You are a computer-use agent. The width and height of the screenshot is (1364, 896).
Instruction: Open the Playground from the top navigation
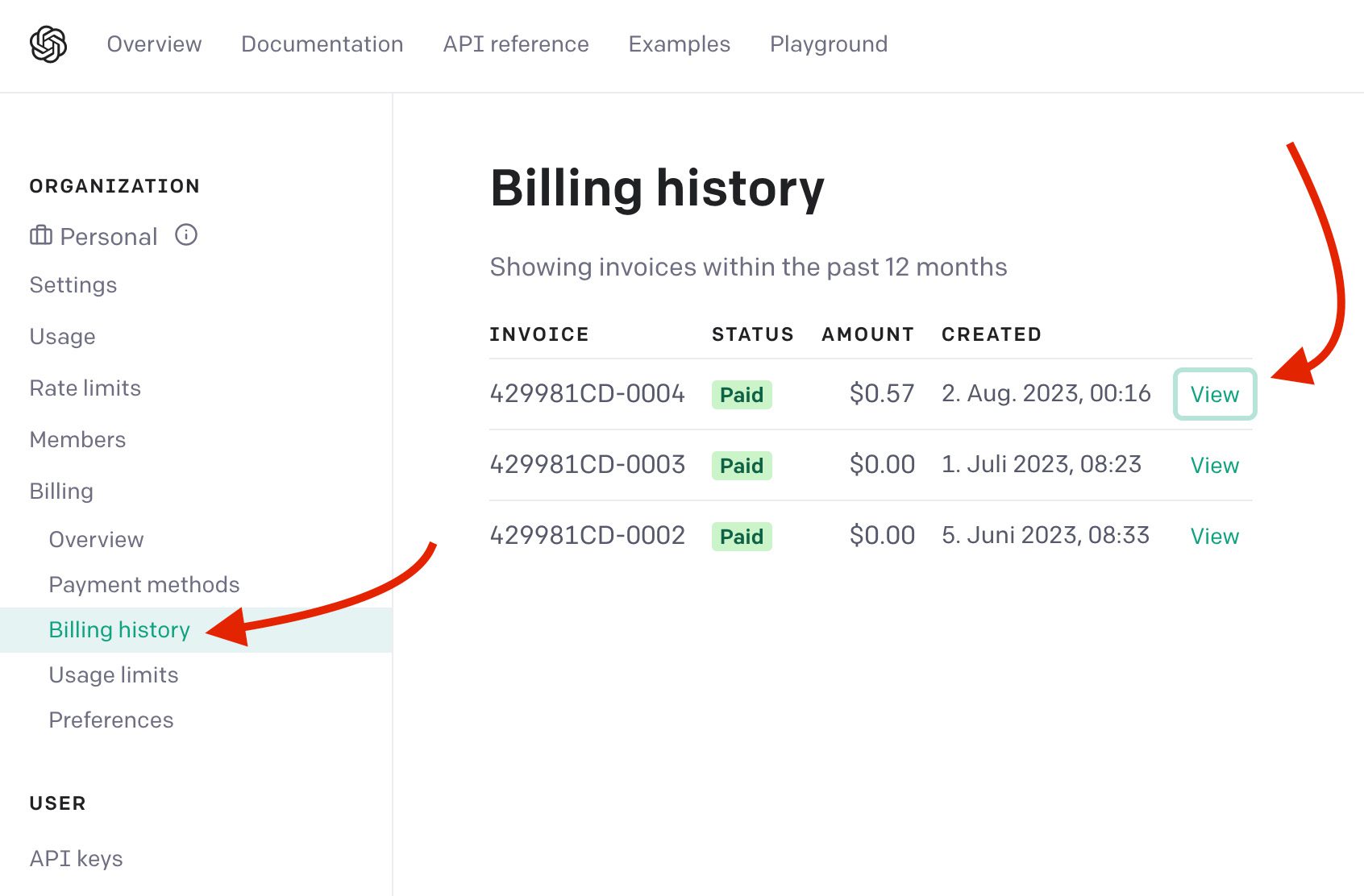click(x=829, y=44)
